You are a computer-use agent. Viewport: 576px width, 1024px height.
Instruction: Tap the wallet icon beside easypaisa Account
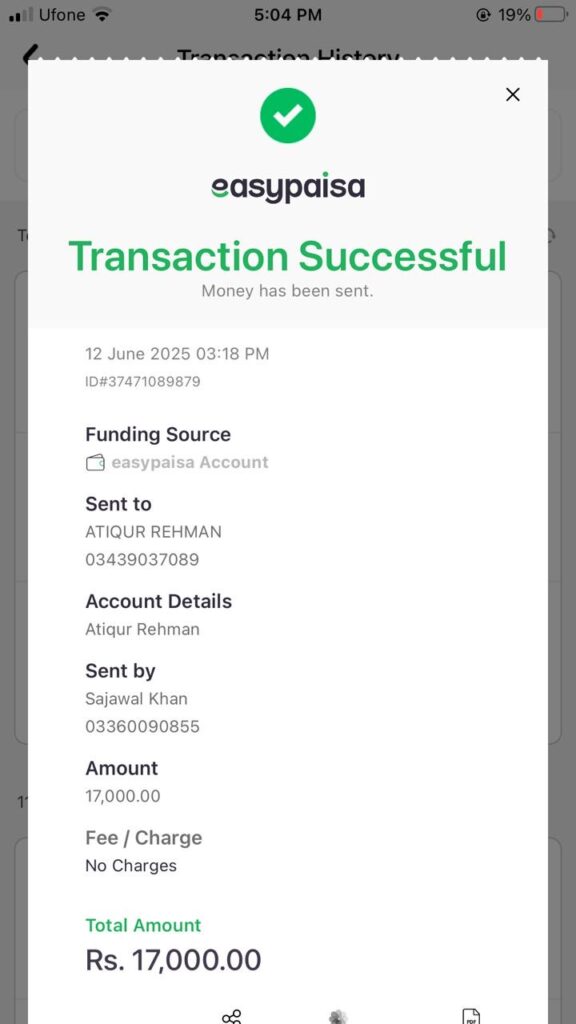coord(95,463)
